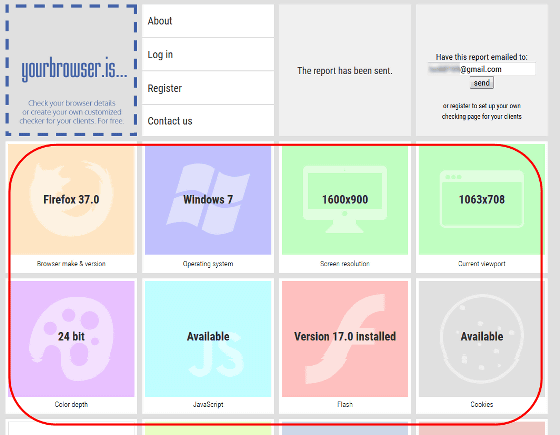
Task: Go to the Log in page
Action: click(208, 54)
